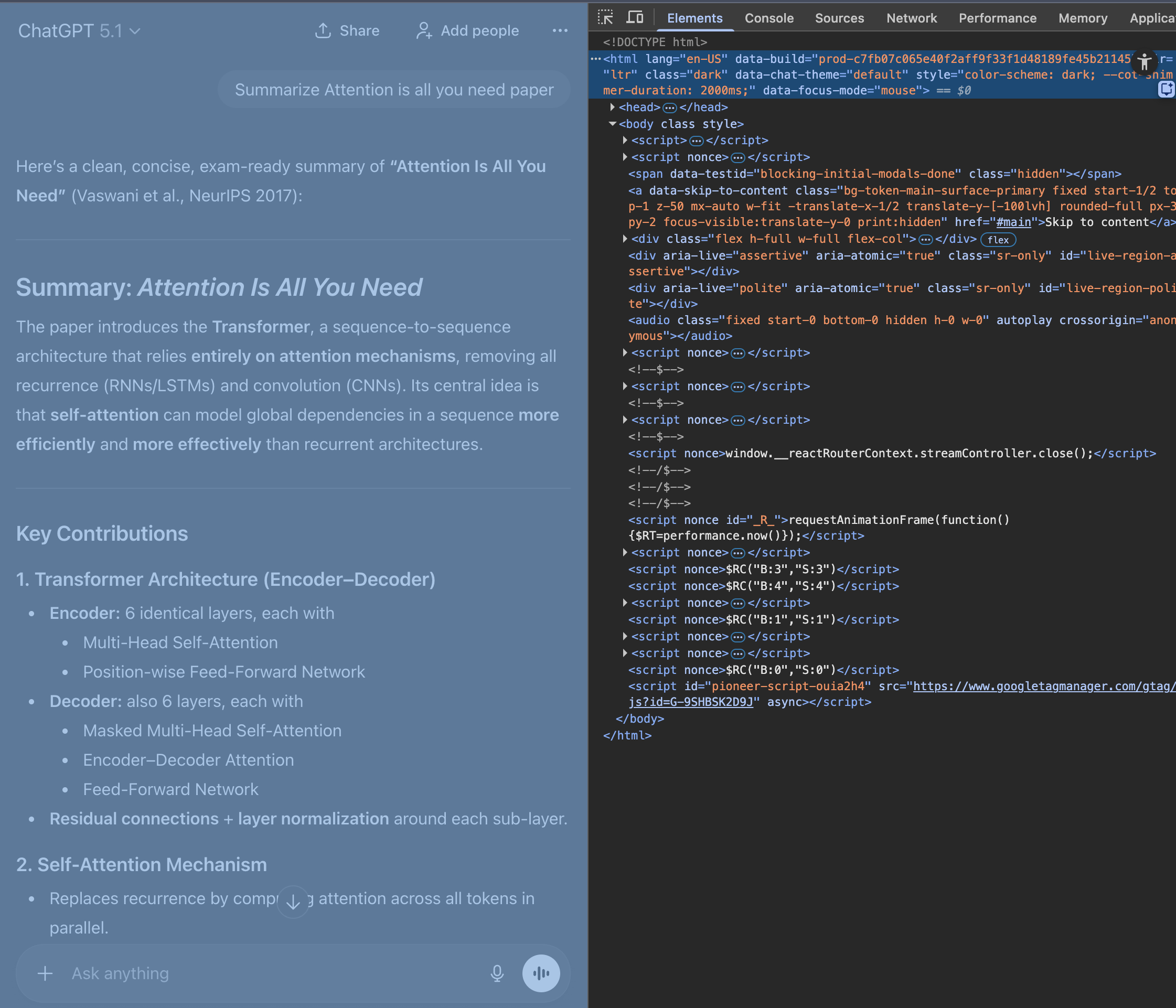This screenshot has width=1176, height=1008.
Task: Click the copy element icon in DevTools
Action: point(1167,89)
